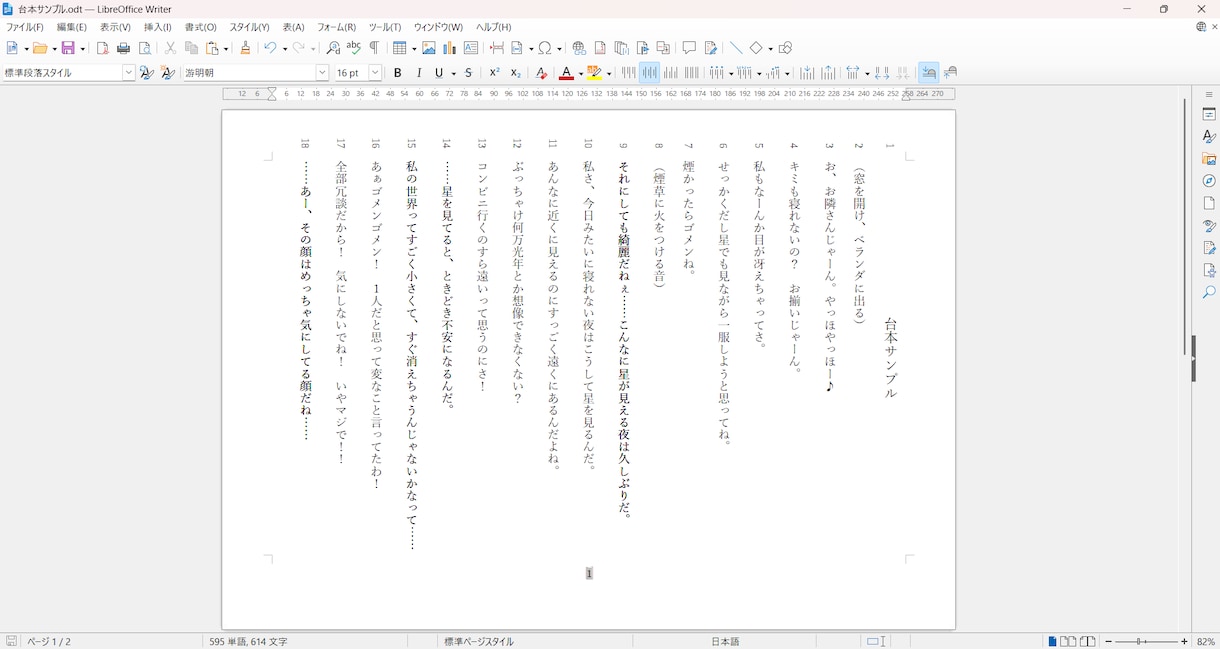Toggle Italic formatting
The width and height of the screenshot is (1220, 649).
419,73
